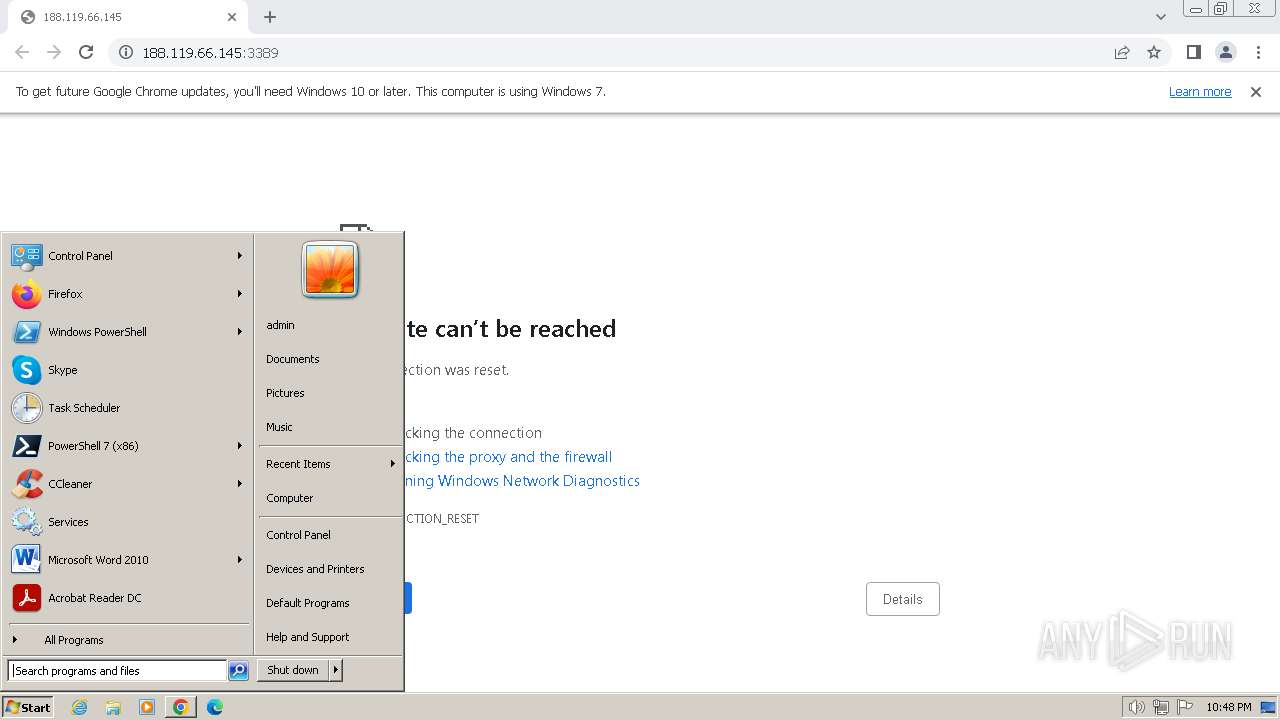This screenshot has height=720, width=1280.
Task: Open Windows Media Player from the taskbar
Action: pos(147,707)
